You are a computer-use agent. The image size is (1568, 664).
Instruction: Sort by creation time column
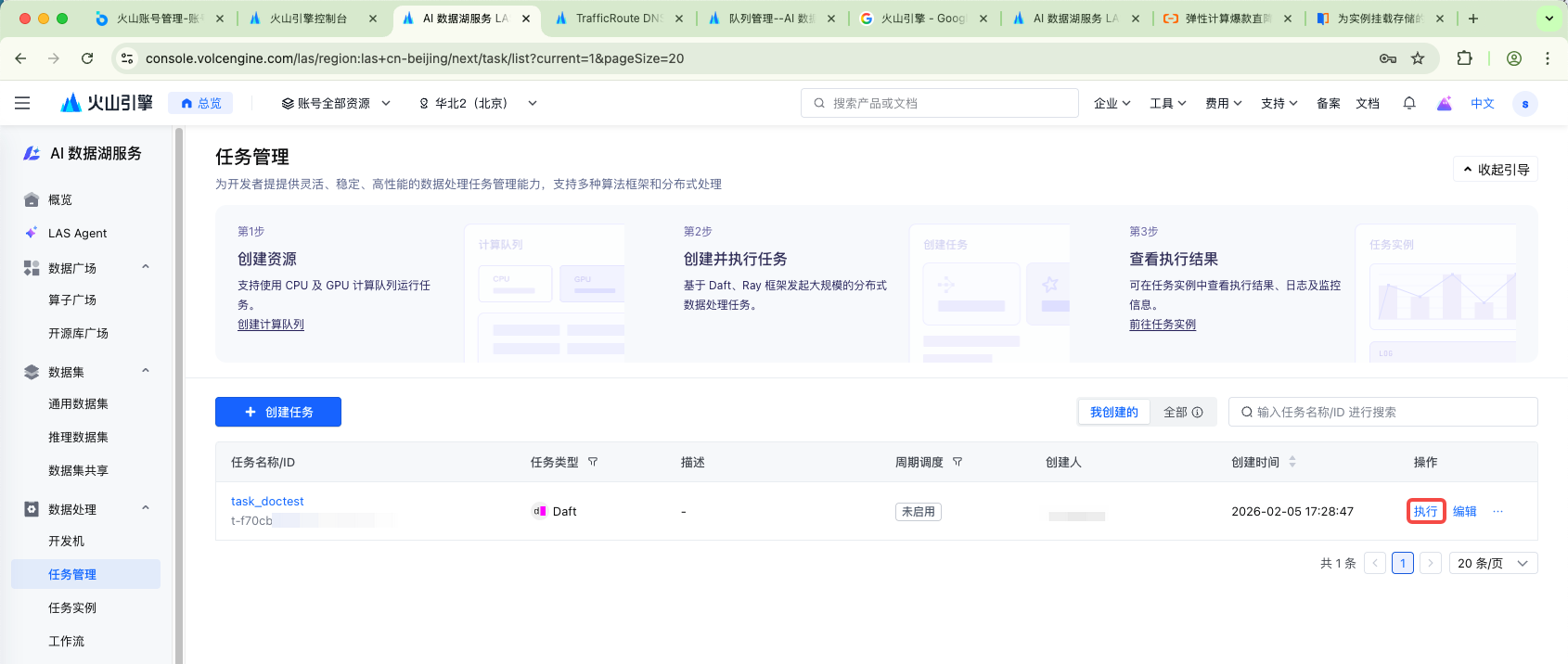point(1292,462)
